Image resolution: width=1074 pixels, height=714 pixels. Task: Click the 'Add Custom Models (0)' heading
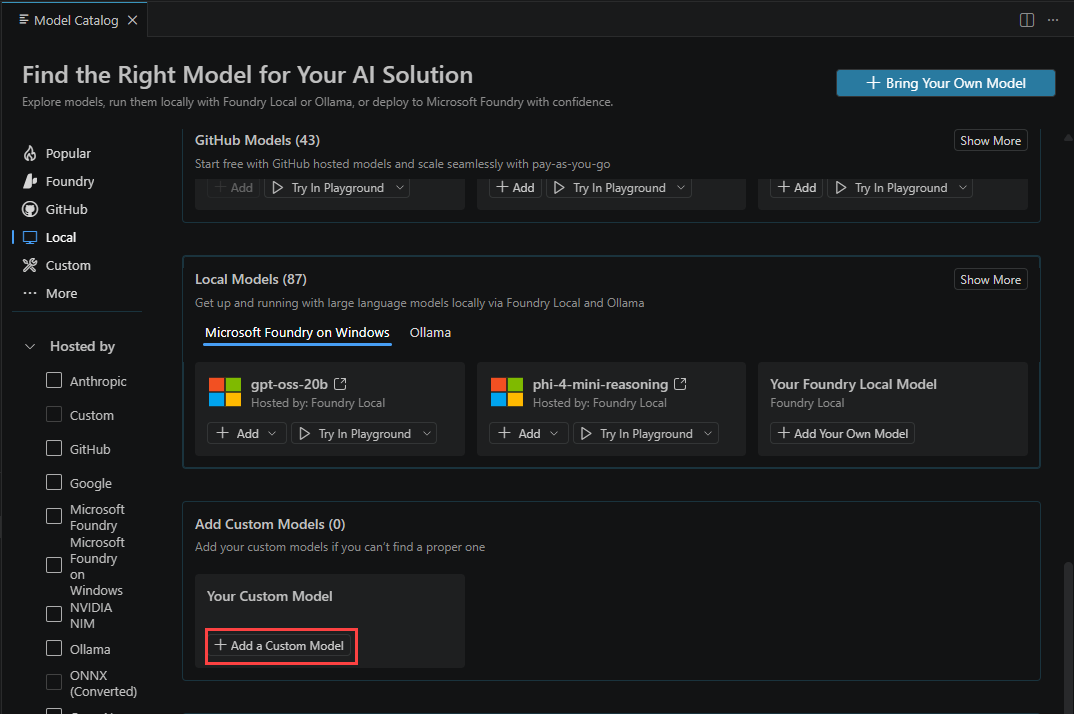(270, 524)
